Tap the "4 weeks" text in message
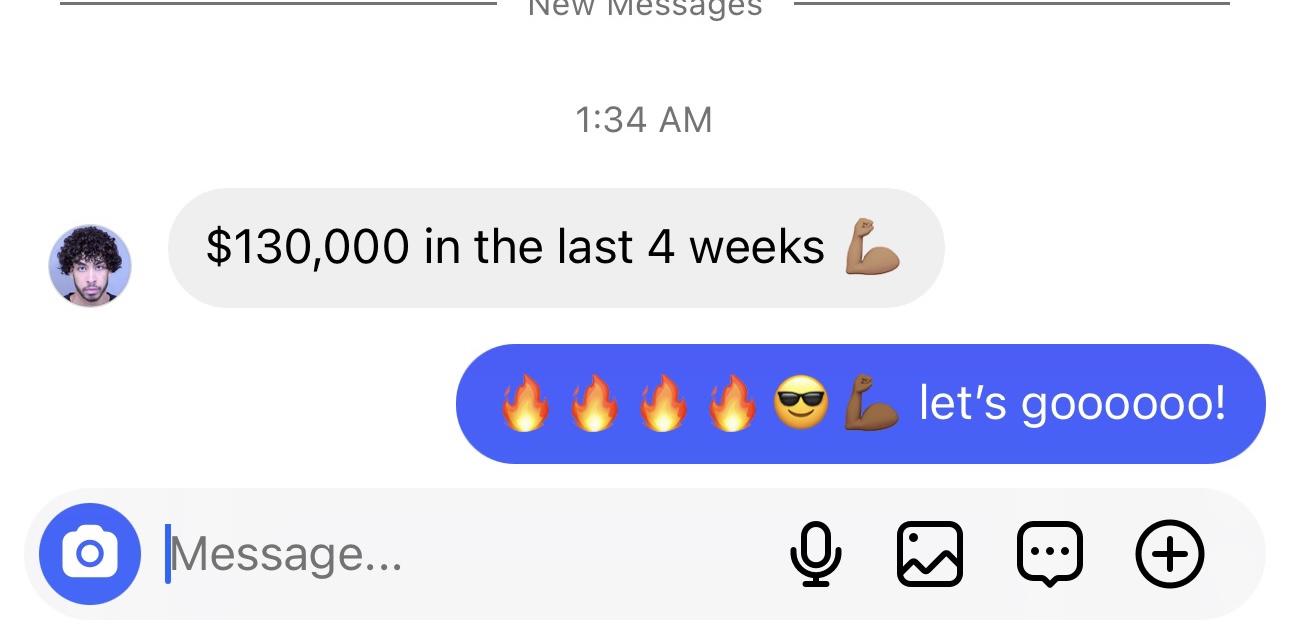 tap(736, 247)
